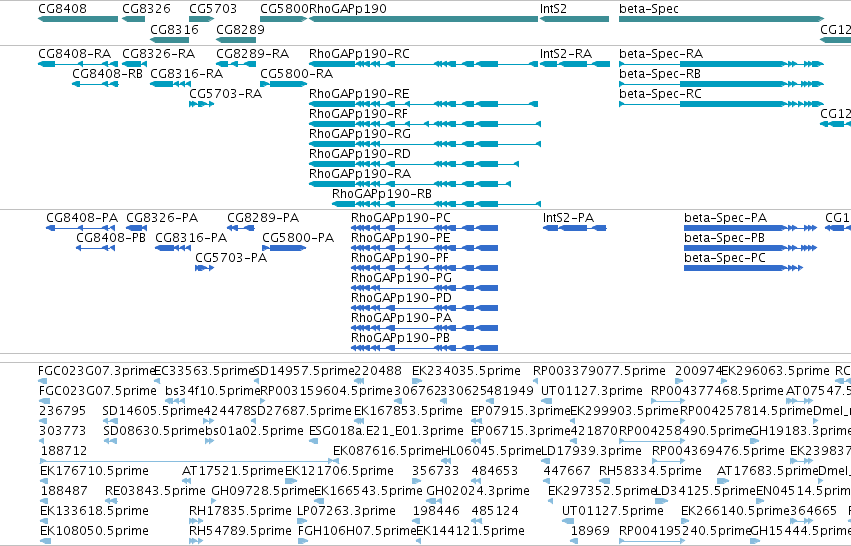851x546 pixels.
Task: Select protein RhoGAPp190-PD
Action: pyautogui.click(x=424, y=308)
